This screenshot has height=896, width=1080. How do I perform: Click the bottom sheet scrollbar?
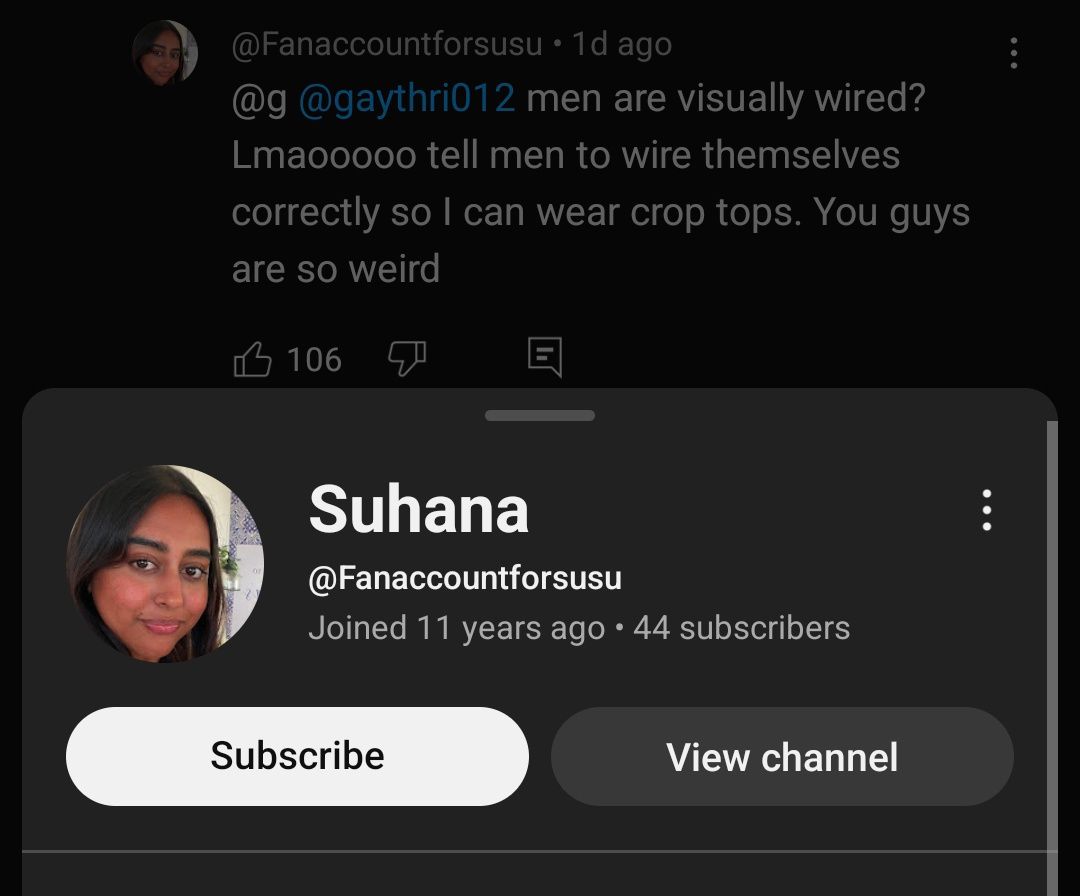coord(1052,654)
